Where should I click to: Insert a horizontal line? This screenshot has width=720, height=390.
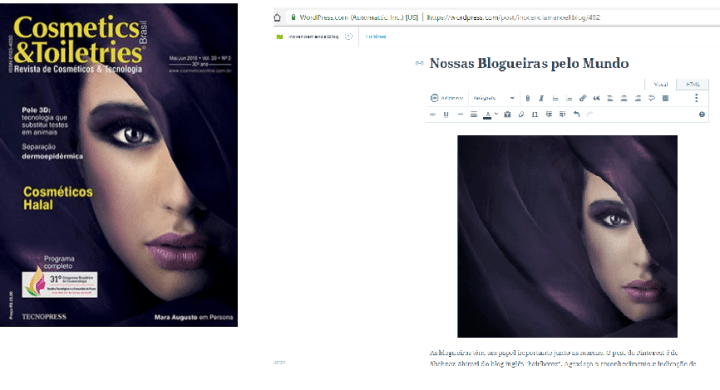click(460, 114)
